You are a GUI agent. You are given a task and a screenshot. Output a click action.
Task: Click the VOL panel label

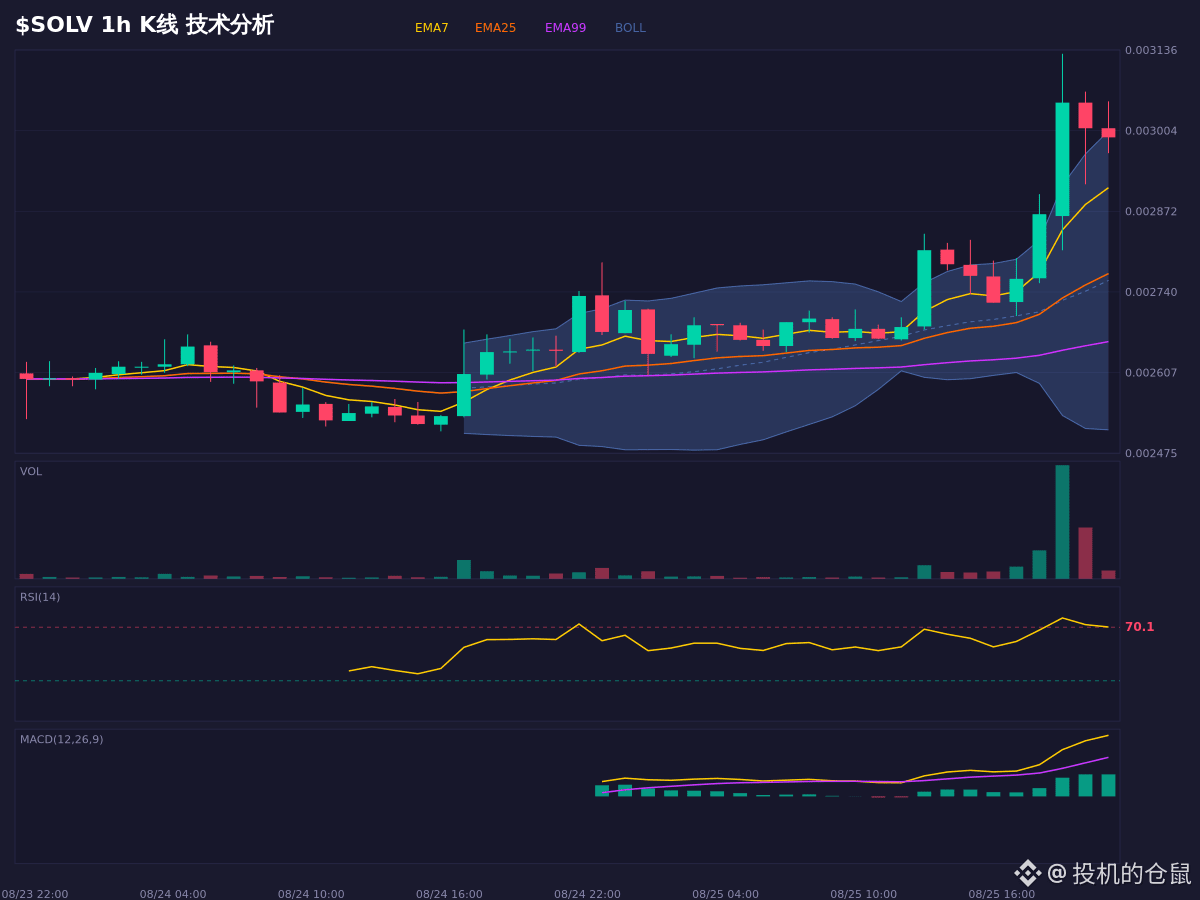pos(31,472)
